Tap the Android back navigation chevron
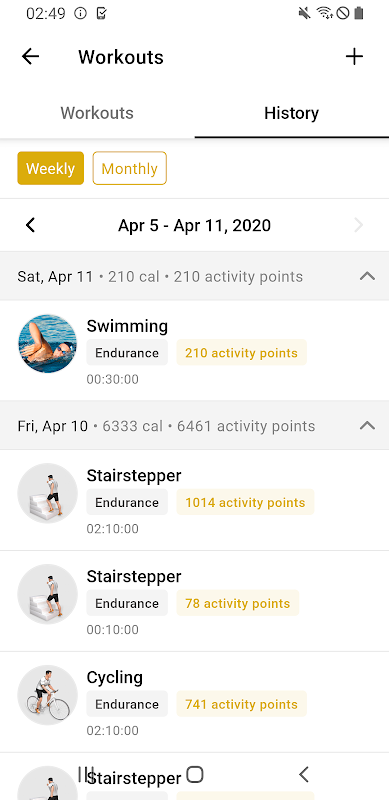Image resolution: width=389 pixels, height=800 pixels. coord(304,774)
